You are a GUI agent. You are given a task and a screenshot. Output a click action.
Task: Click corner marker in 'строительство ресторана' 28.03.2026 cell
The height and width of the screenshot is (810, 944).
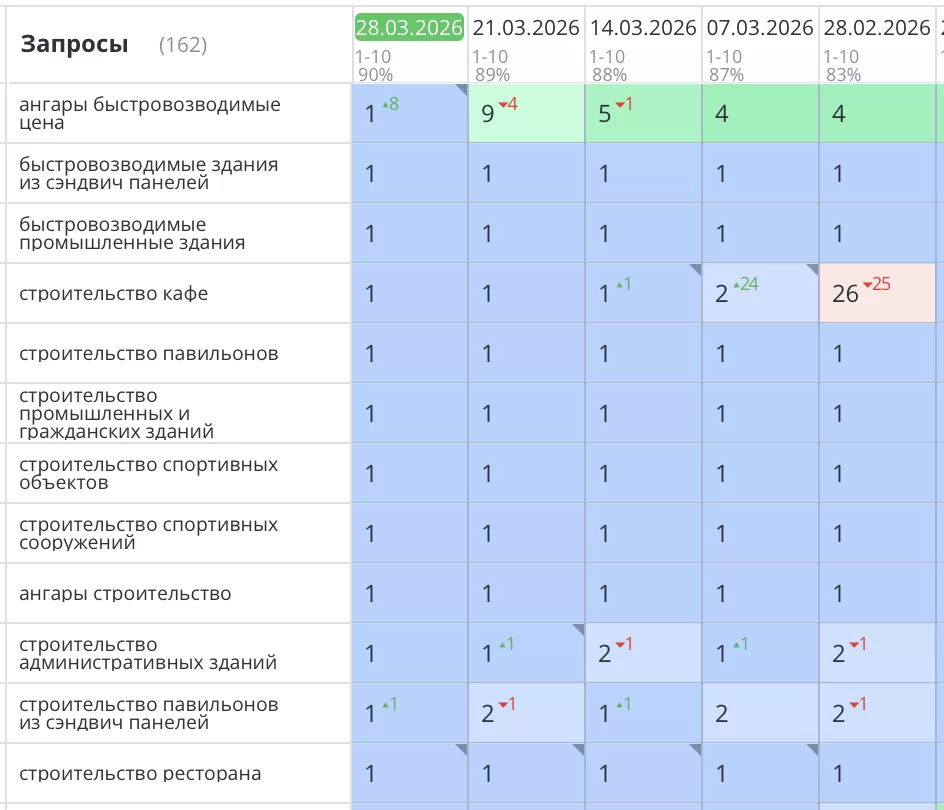462,750
